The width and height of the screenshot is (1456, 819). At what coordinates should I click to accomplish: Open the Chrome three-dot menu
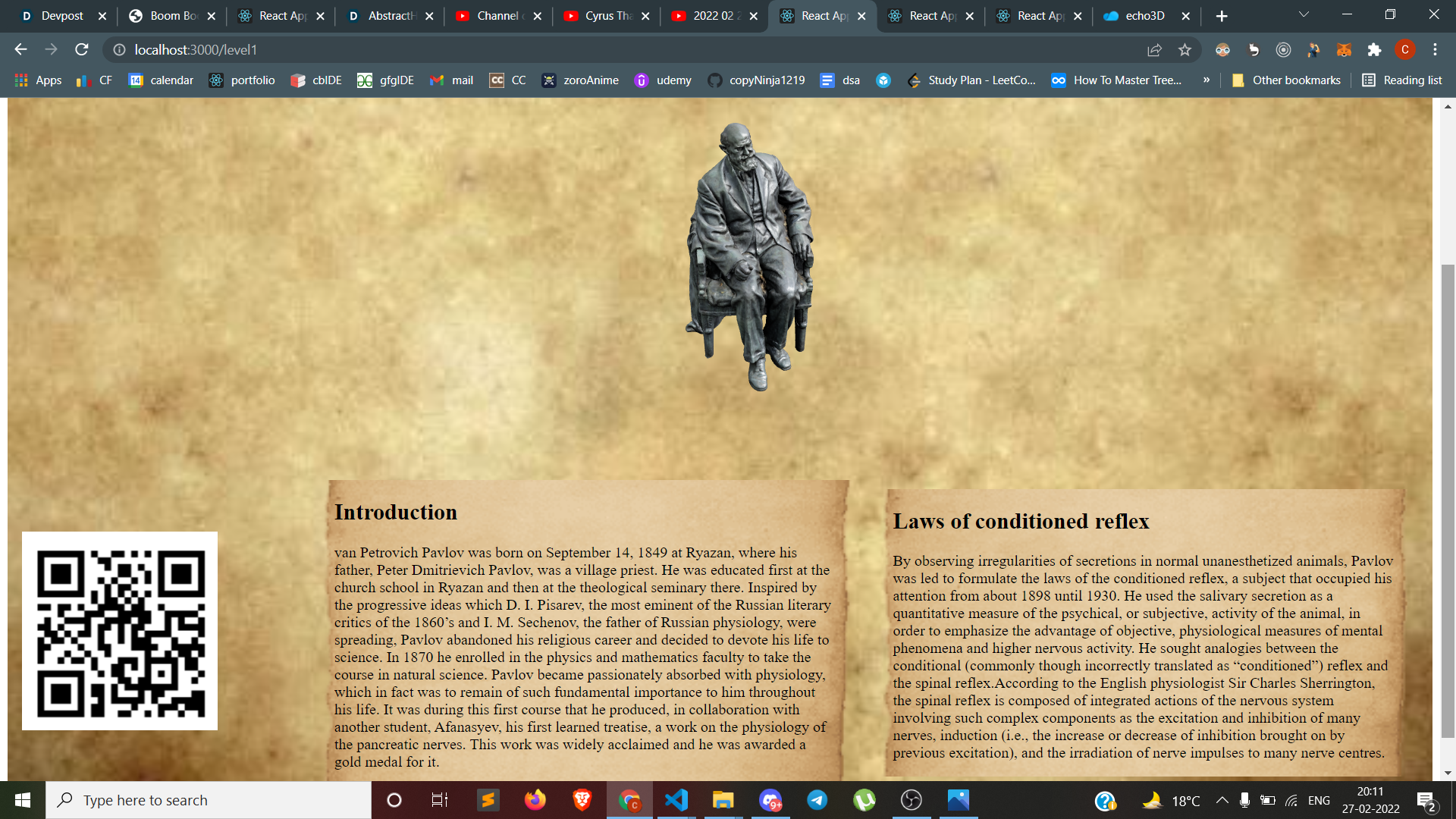pyautogui.click(x=1435, y=49)
